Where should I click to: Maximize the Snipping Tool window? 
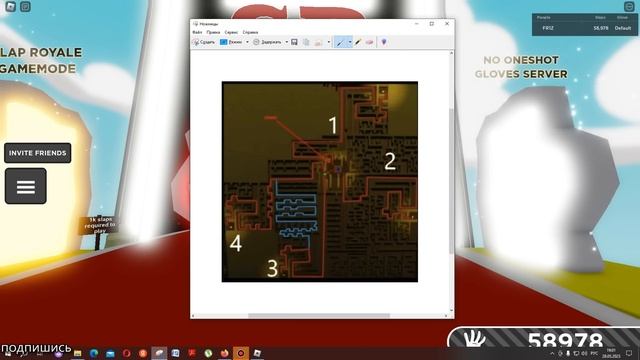pyautogui.click(x=432, y=24)
